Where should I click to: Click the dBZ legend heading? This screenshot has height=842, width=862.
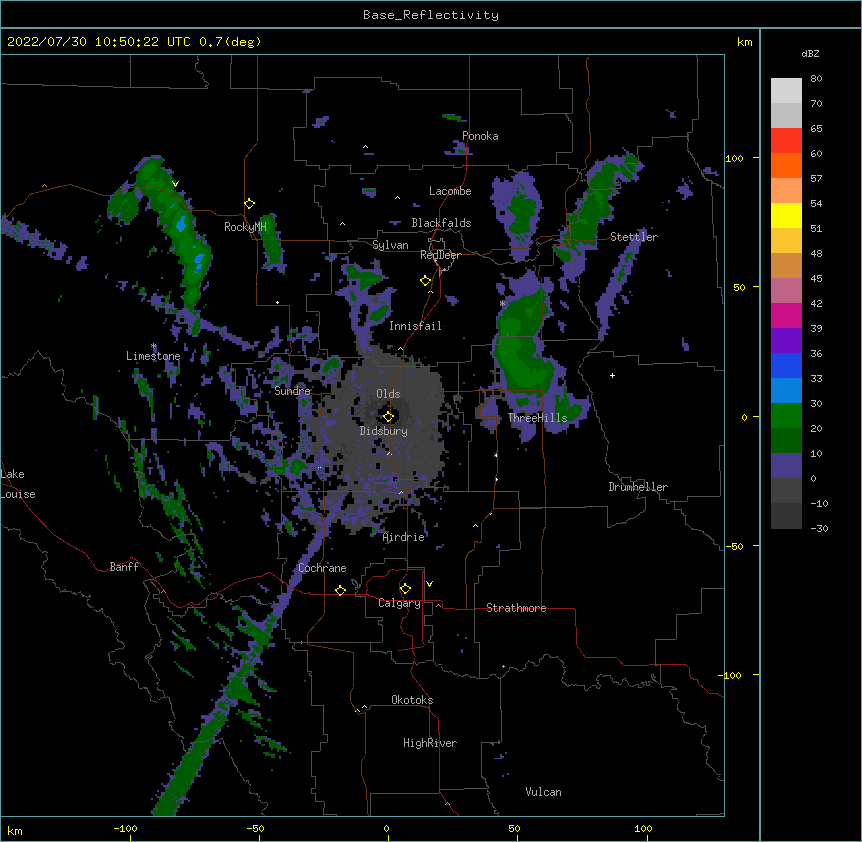810,53
